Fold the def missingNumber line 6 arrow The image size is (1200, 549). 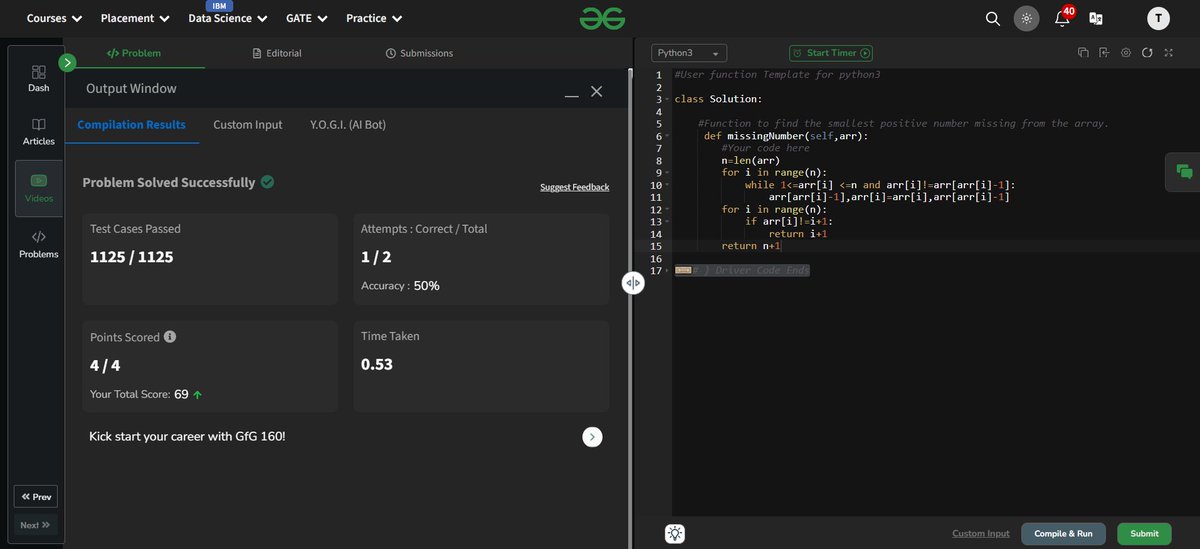(666, 136)
